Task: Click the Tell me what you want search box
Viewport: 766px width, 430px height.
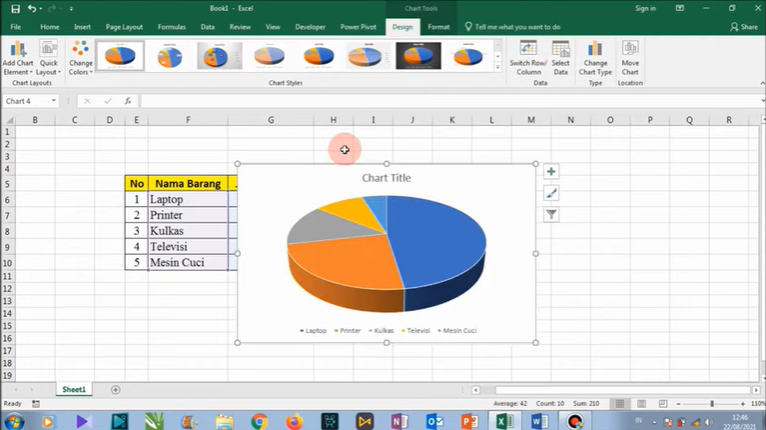Action: click(x=517, y=27)
